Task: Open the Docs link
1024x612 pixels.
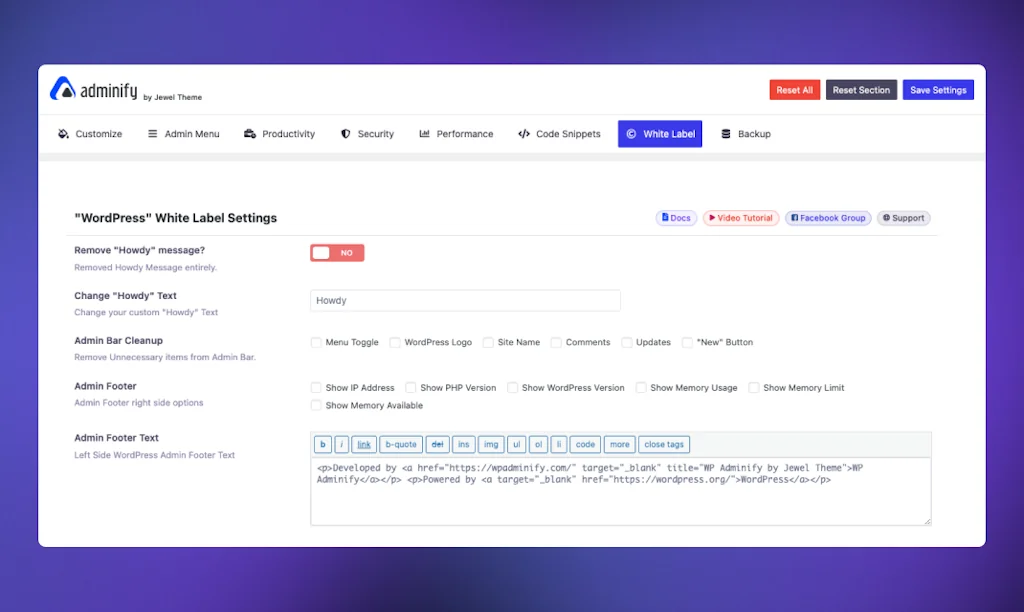Action: pos(676,217)
